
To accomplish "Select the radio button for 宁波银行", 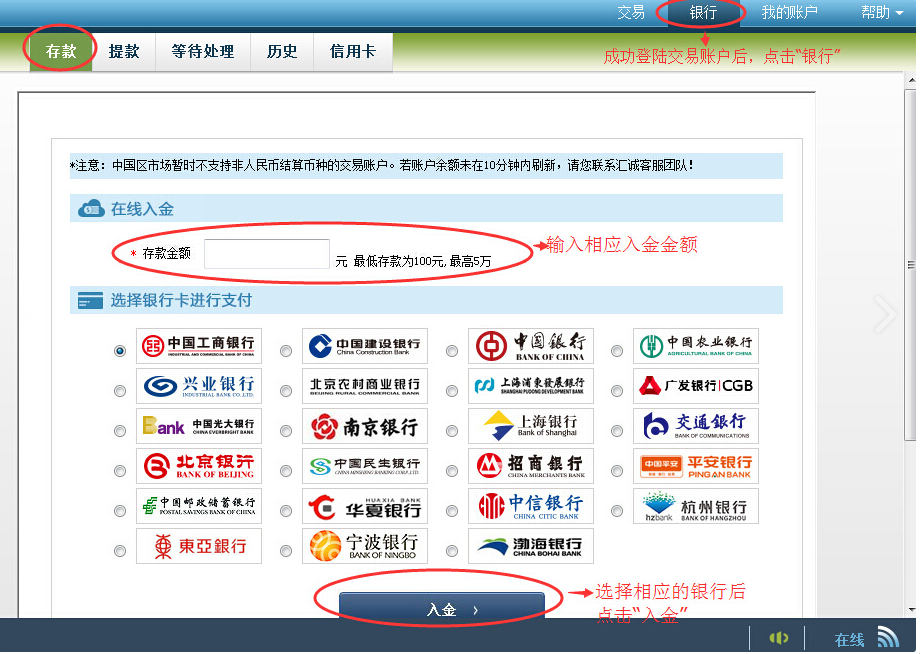I will [x=286, y=551].
